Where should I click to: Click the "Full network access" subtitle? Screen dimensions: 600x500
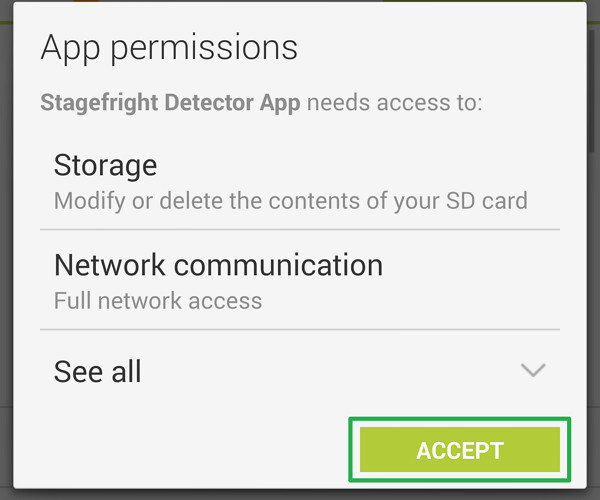click(158, 300)
